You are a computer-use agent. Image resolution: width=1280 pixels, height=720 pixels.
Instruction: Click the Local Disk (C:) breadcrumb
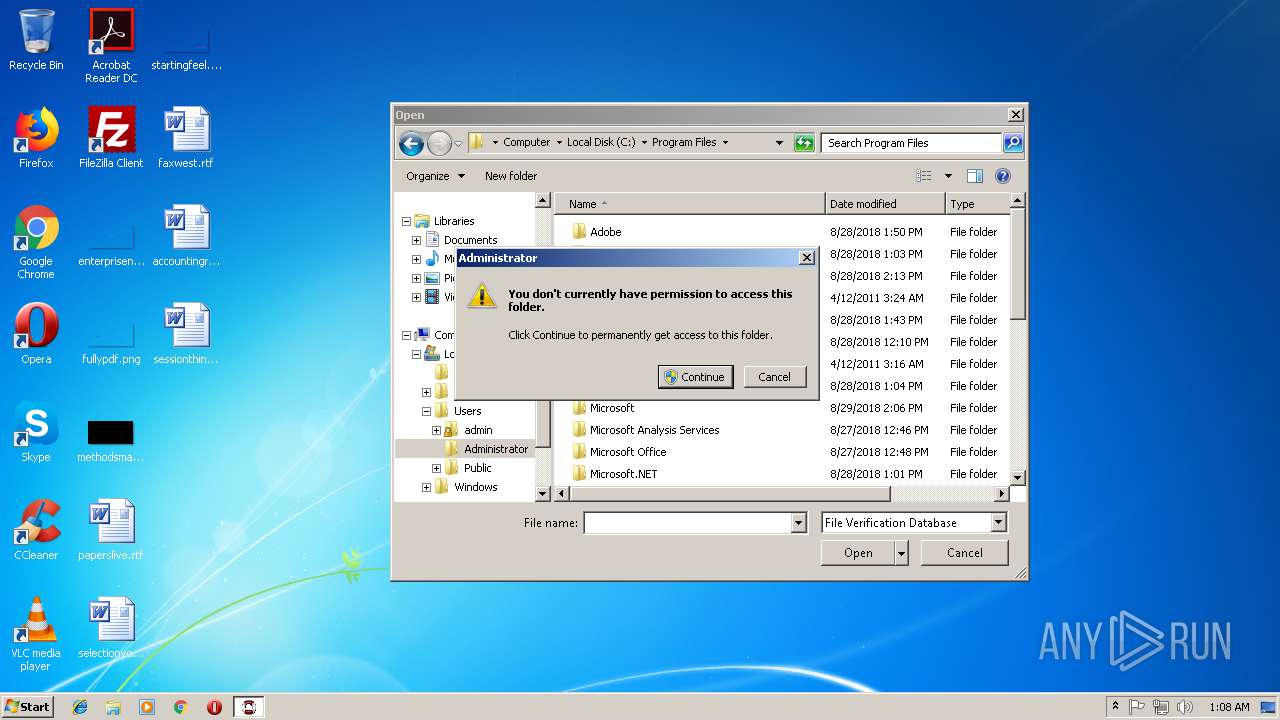click(601, 143)
